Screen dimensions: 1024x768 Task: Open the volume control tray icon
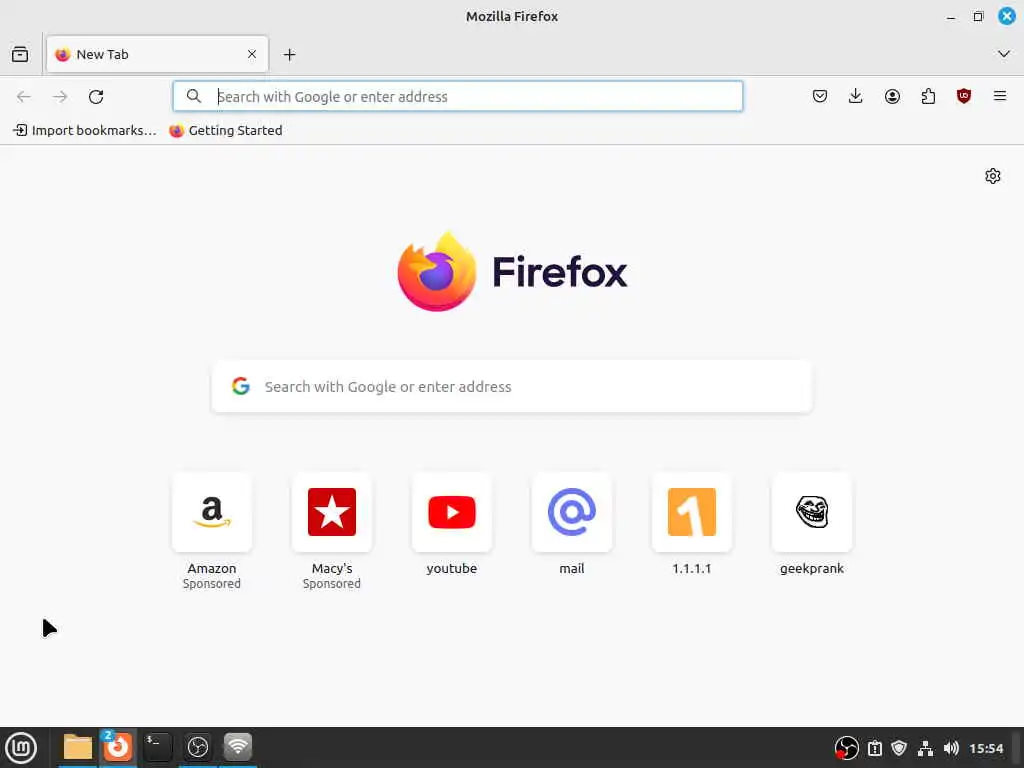(x=952, y=748)
